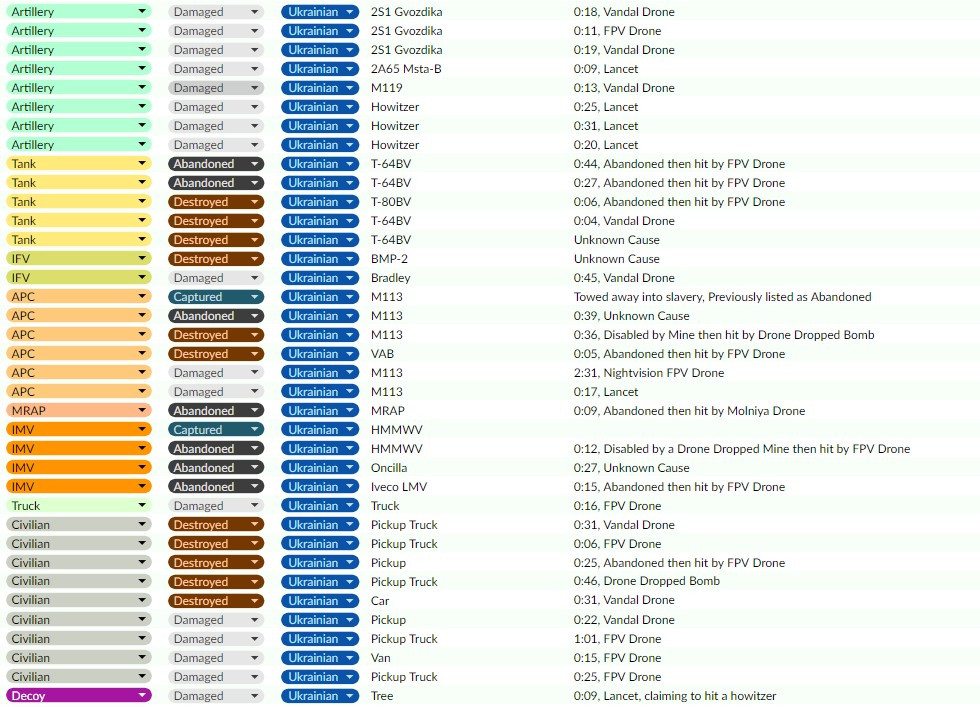Select '0:09, Lancet, claiming to hit a howitzer' cell
Image resolution: width=980 pixels, height=707 pixels.
[x=675, y=696]
